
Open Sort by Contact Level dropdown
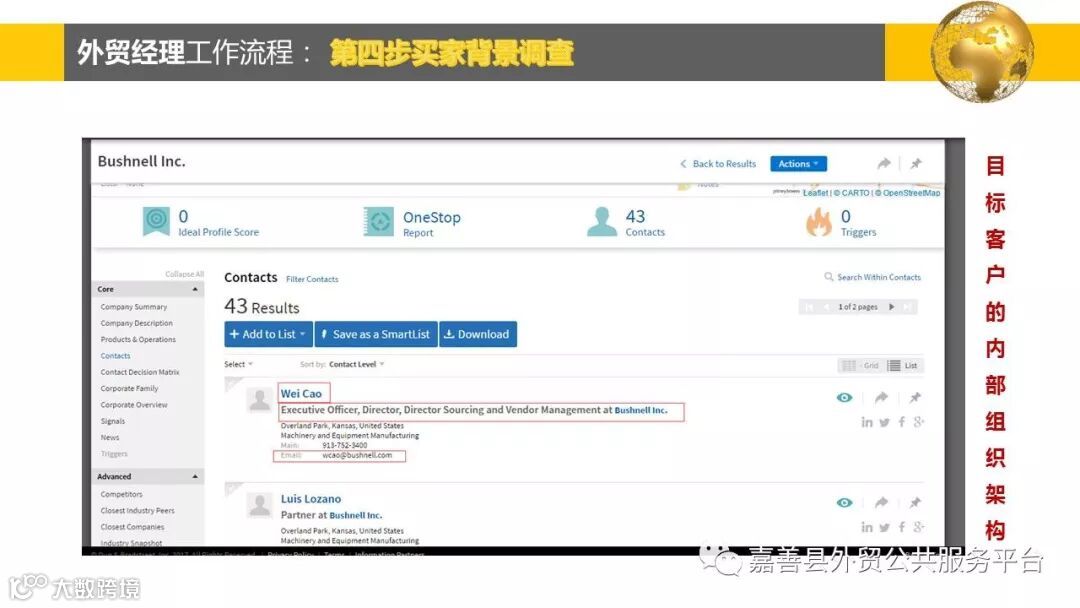click(x=356, y=364)
